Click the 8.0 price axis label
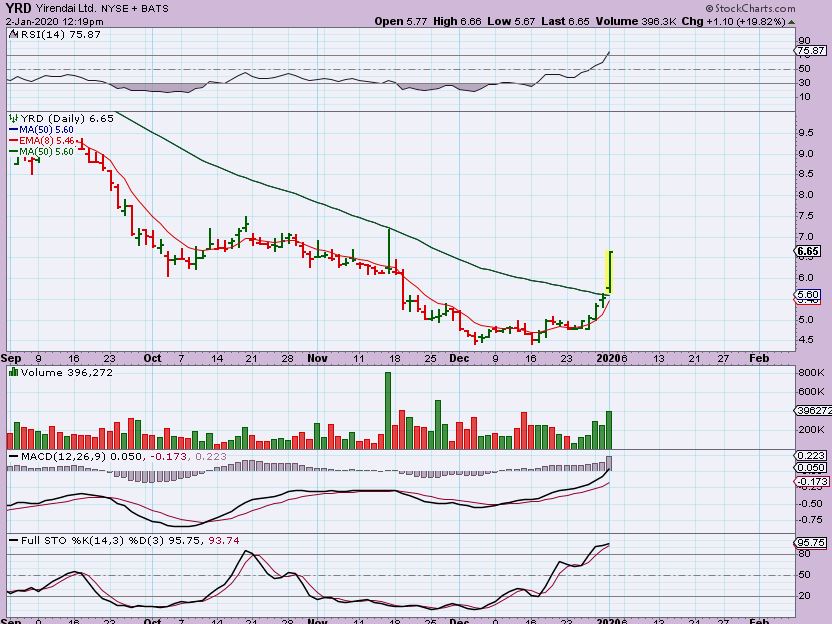This screenshot has width=832, height=624. [x=805, y=194]
